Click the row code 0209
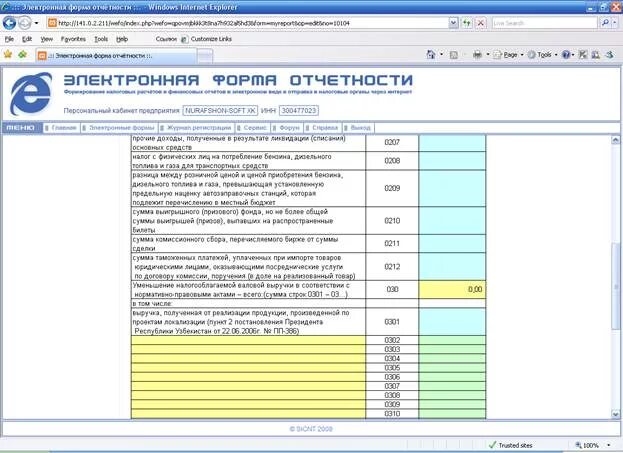 (392, 188)
